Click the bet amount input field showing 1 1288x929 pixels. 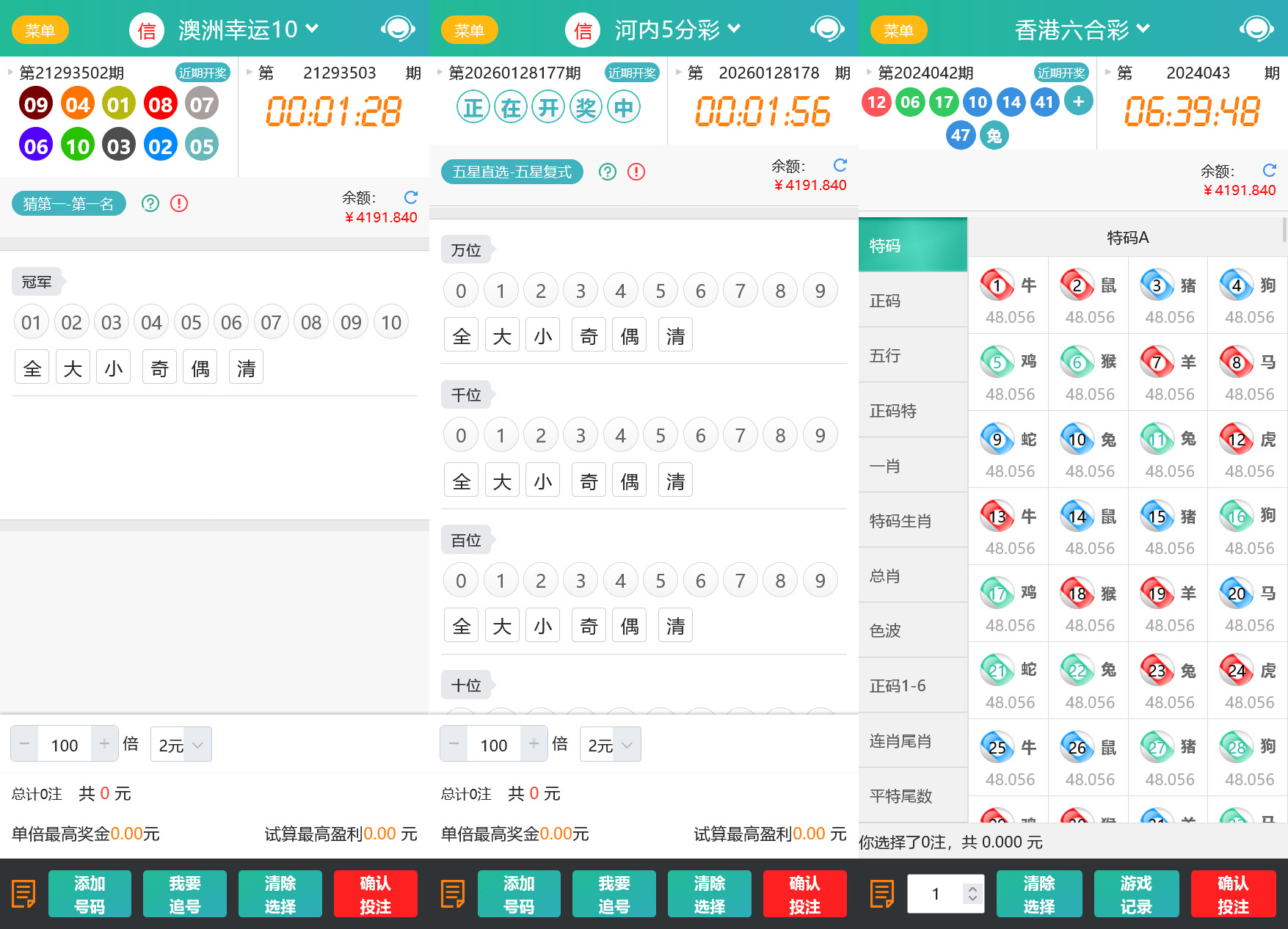(x=936, y=894)
